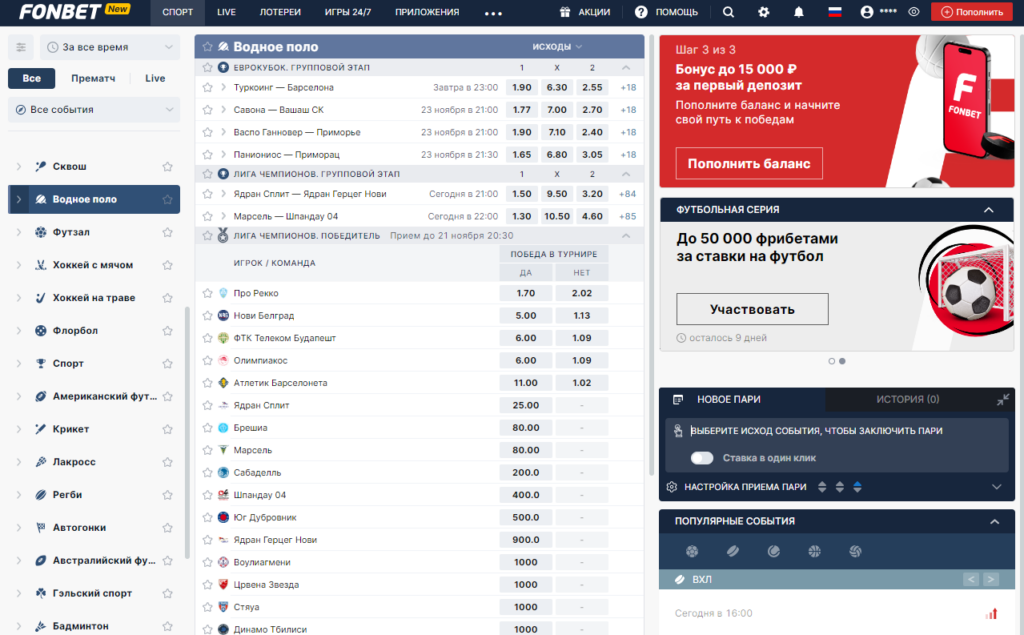Open the Исходы market dropdown

(x=557, y=46)
